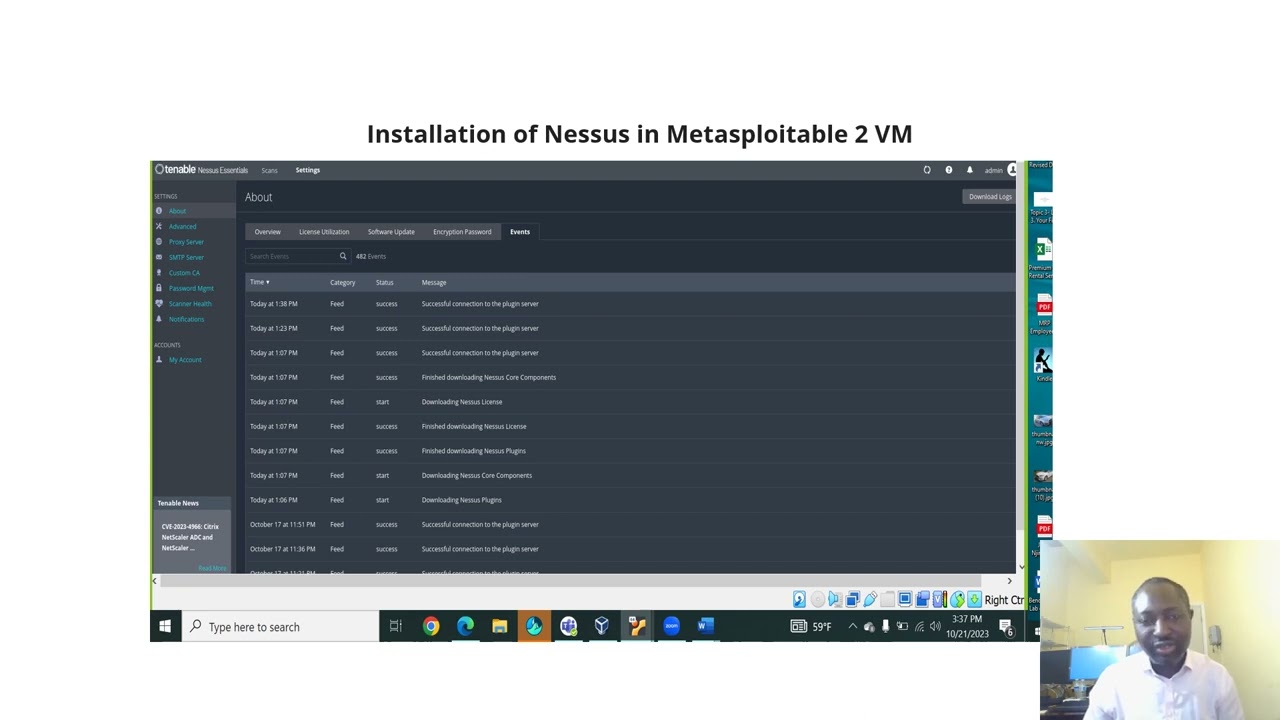Click the admin username in header
Image resolution: width=1280 pixels, height=720 pixels.
tap(993, 170)
